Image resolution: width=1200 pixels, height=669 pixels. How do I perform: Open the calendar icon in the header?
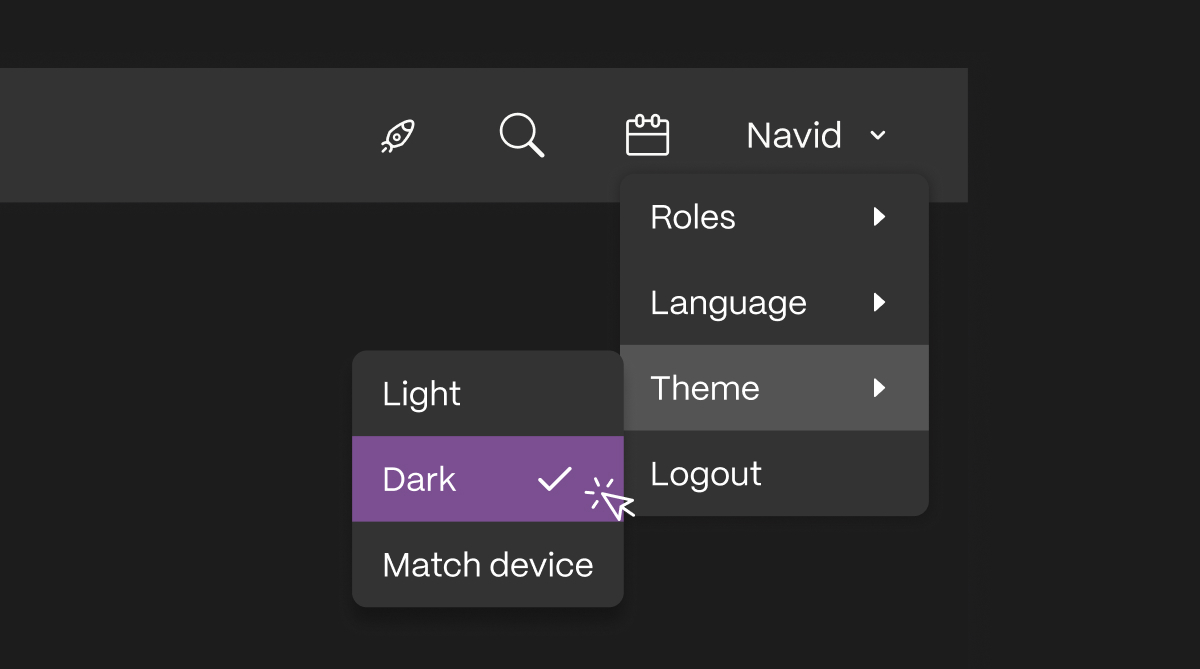pyautogui.click(x=647, y=135)
